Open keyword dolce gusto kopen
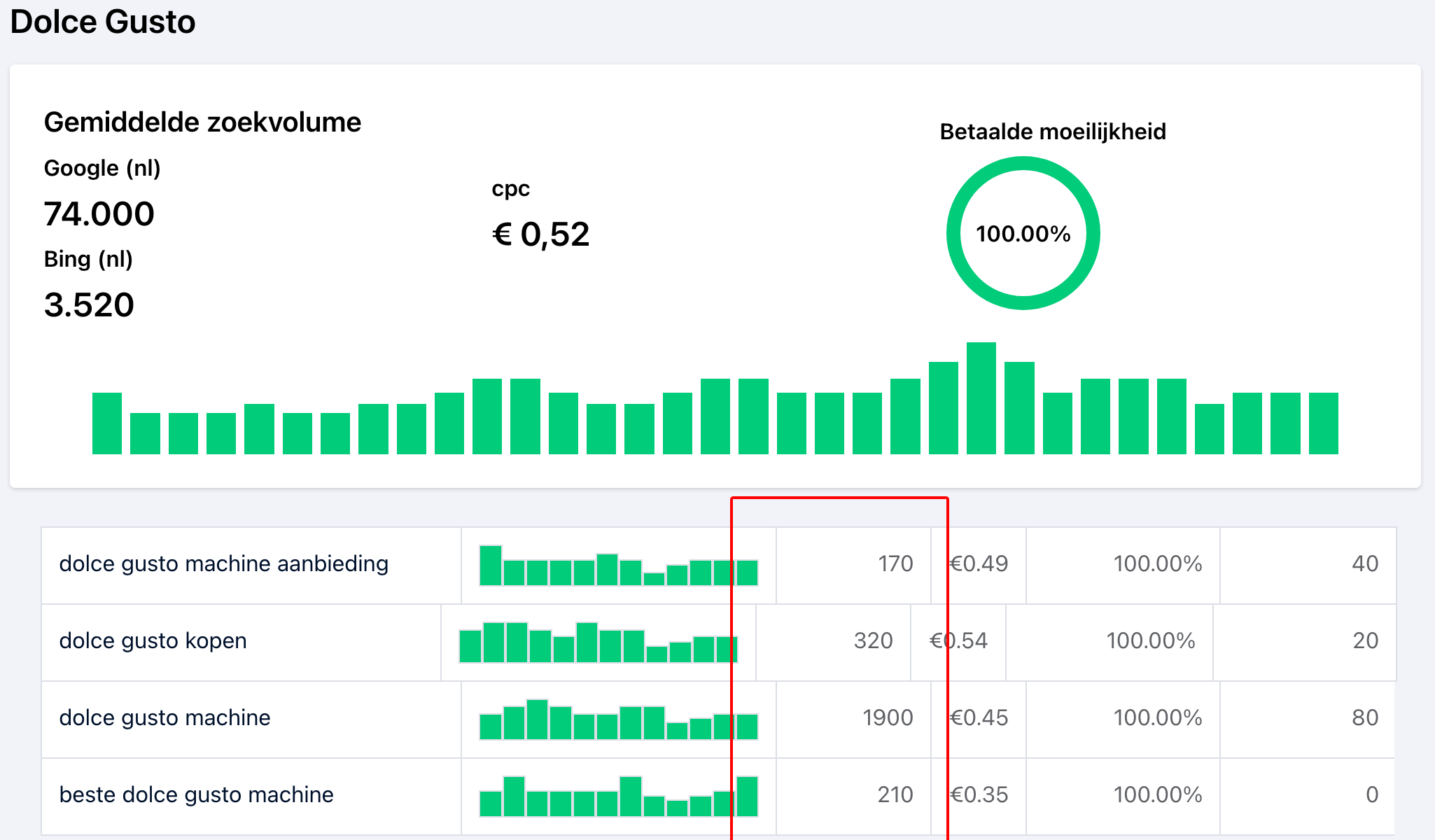Screen dimensions: 1435x840 tap(153, 641)
